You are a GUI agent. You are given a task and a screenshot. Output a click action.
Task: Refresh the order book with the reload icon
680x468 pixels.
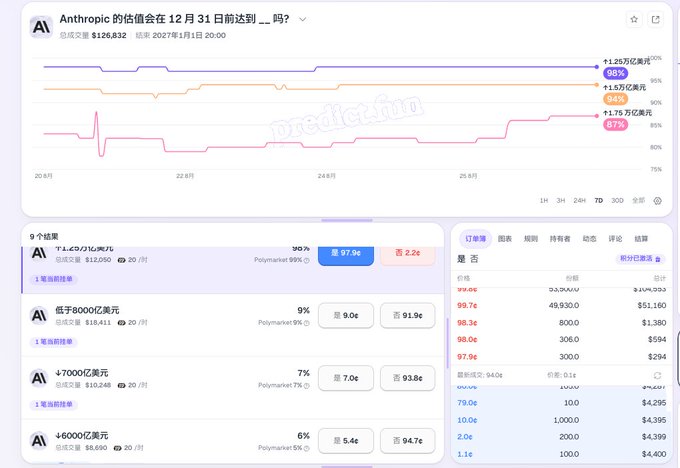[x=657, y=375]
